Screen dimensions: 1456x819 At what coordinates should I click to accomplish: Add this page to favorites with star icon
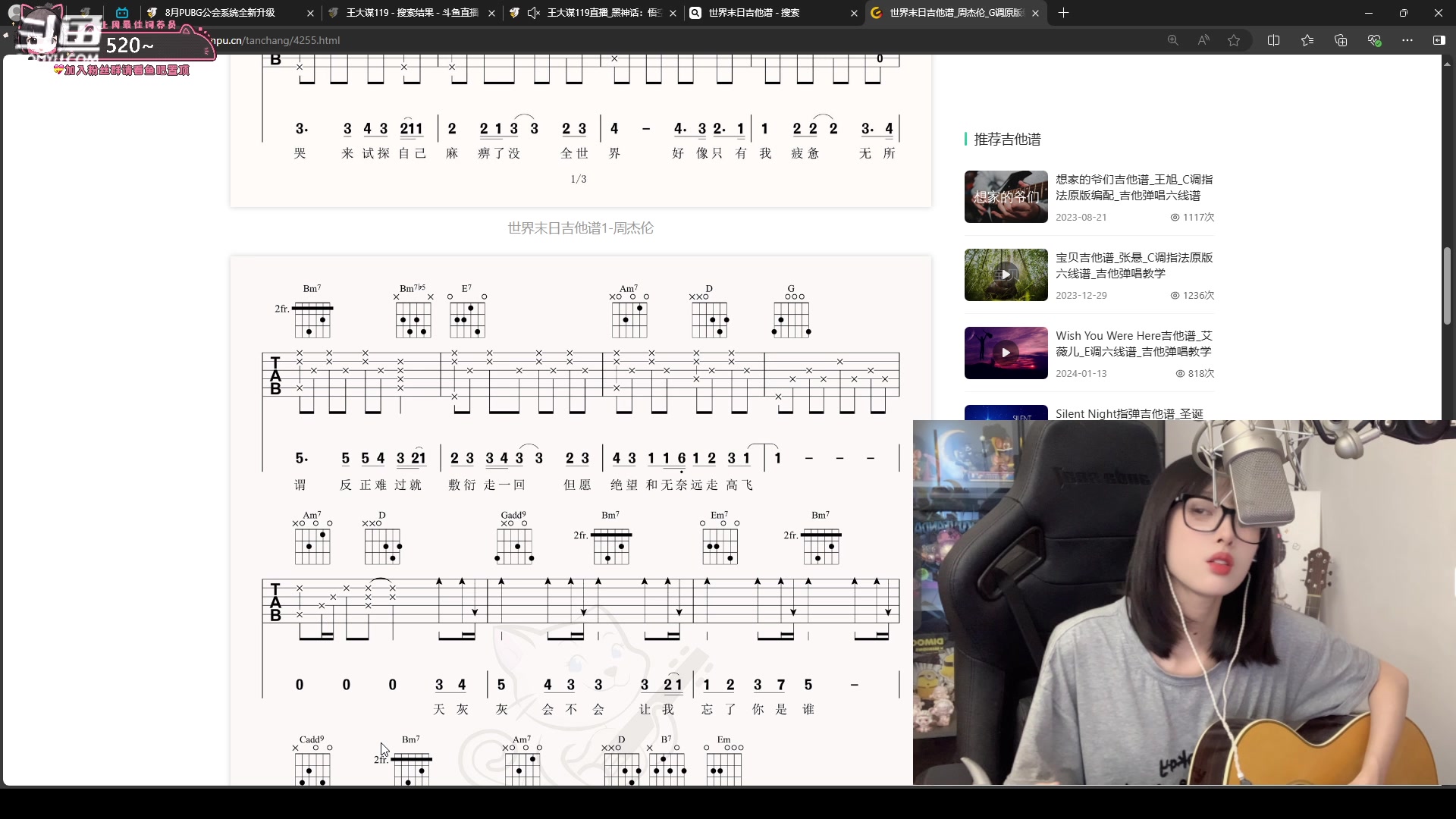click(x=1234, y=40)
